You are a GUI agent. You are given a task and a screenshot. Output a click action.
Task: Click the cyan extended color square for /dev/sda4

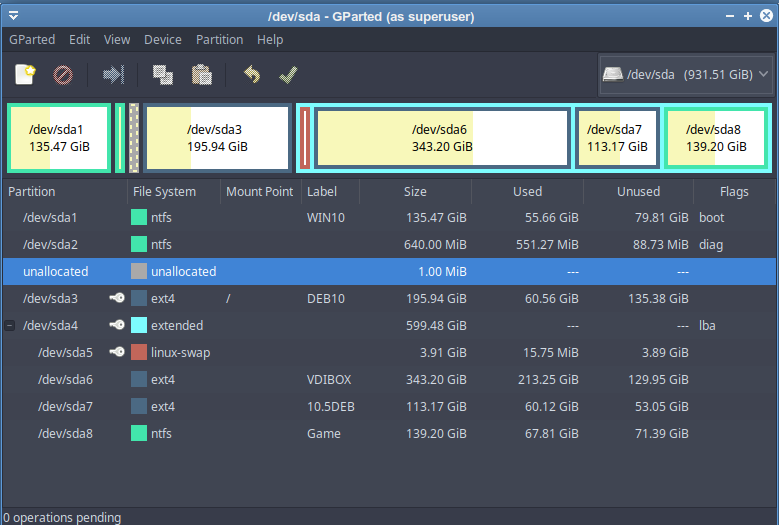click(x=139, y=326)
